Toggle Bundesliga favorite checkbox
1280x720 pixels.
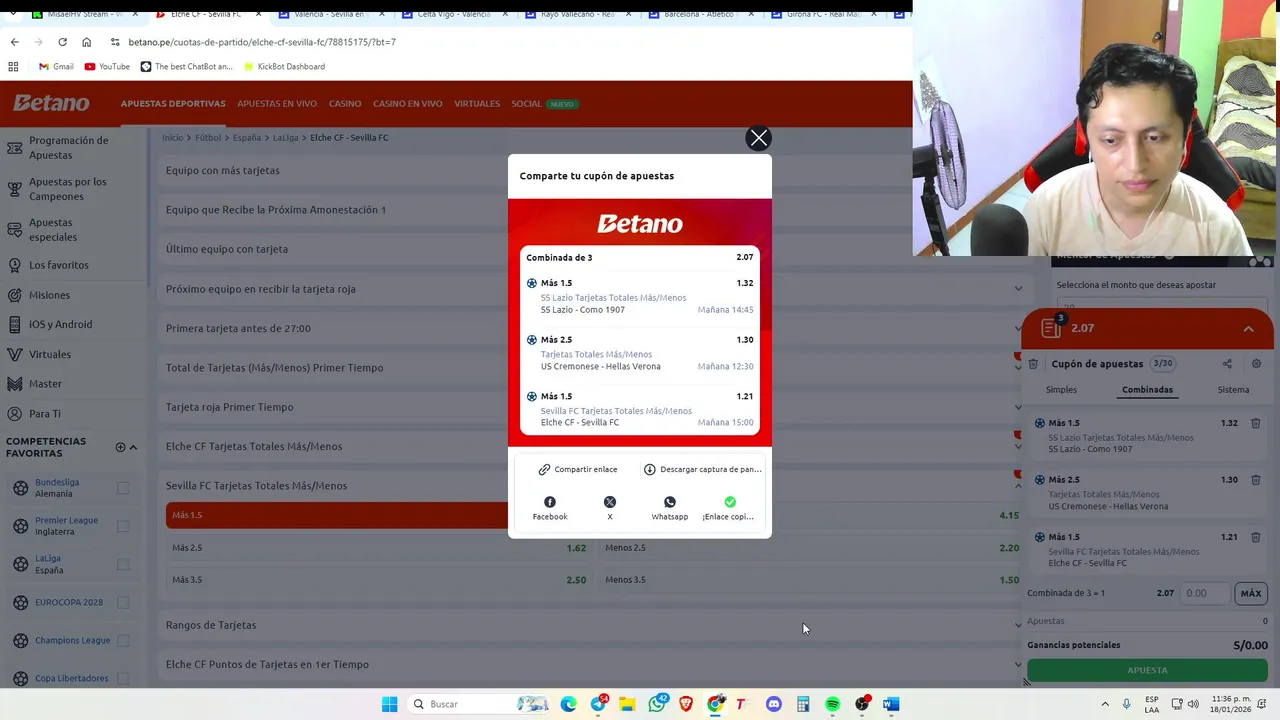[x=123, y=488]
